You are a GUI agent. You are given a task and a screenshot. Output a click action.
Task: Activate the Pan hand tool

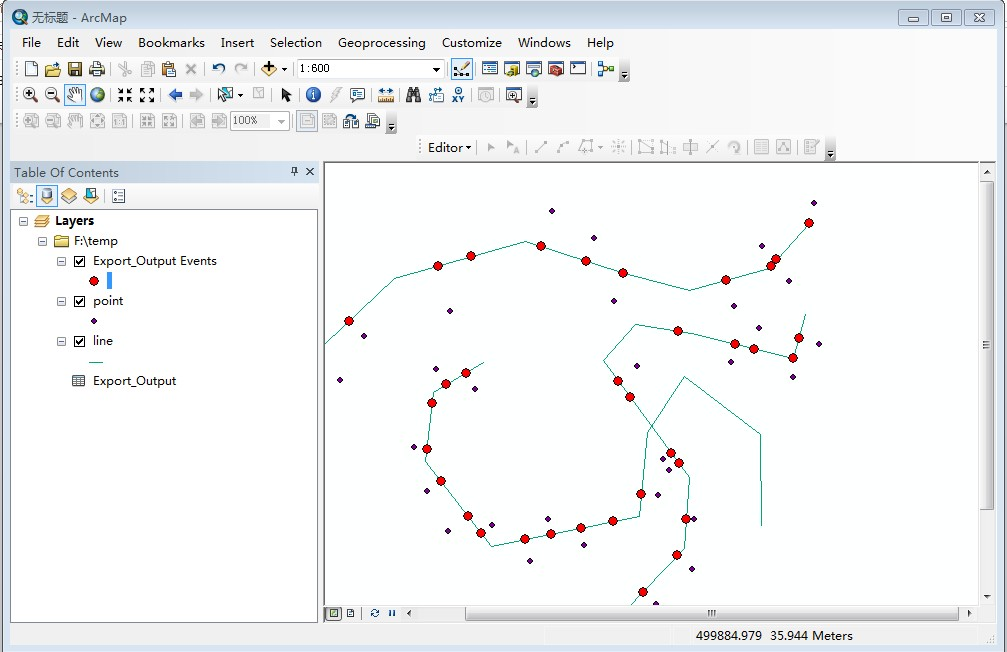[74, 95]
